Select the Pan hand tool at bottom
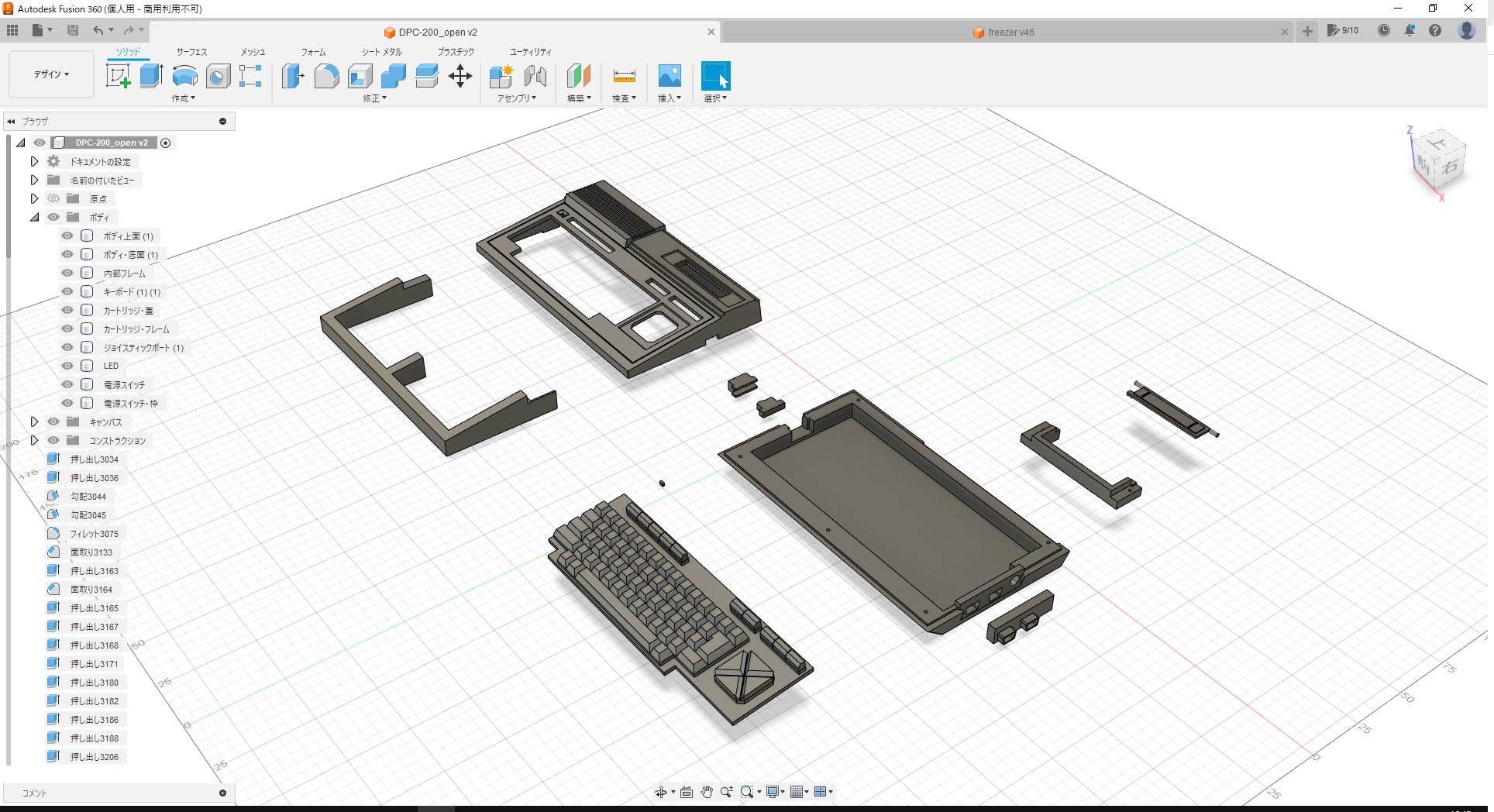The width and height of the screenshot is (1494, 812). click(706, 791)
